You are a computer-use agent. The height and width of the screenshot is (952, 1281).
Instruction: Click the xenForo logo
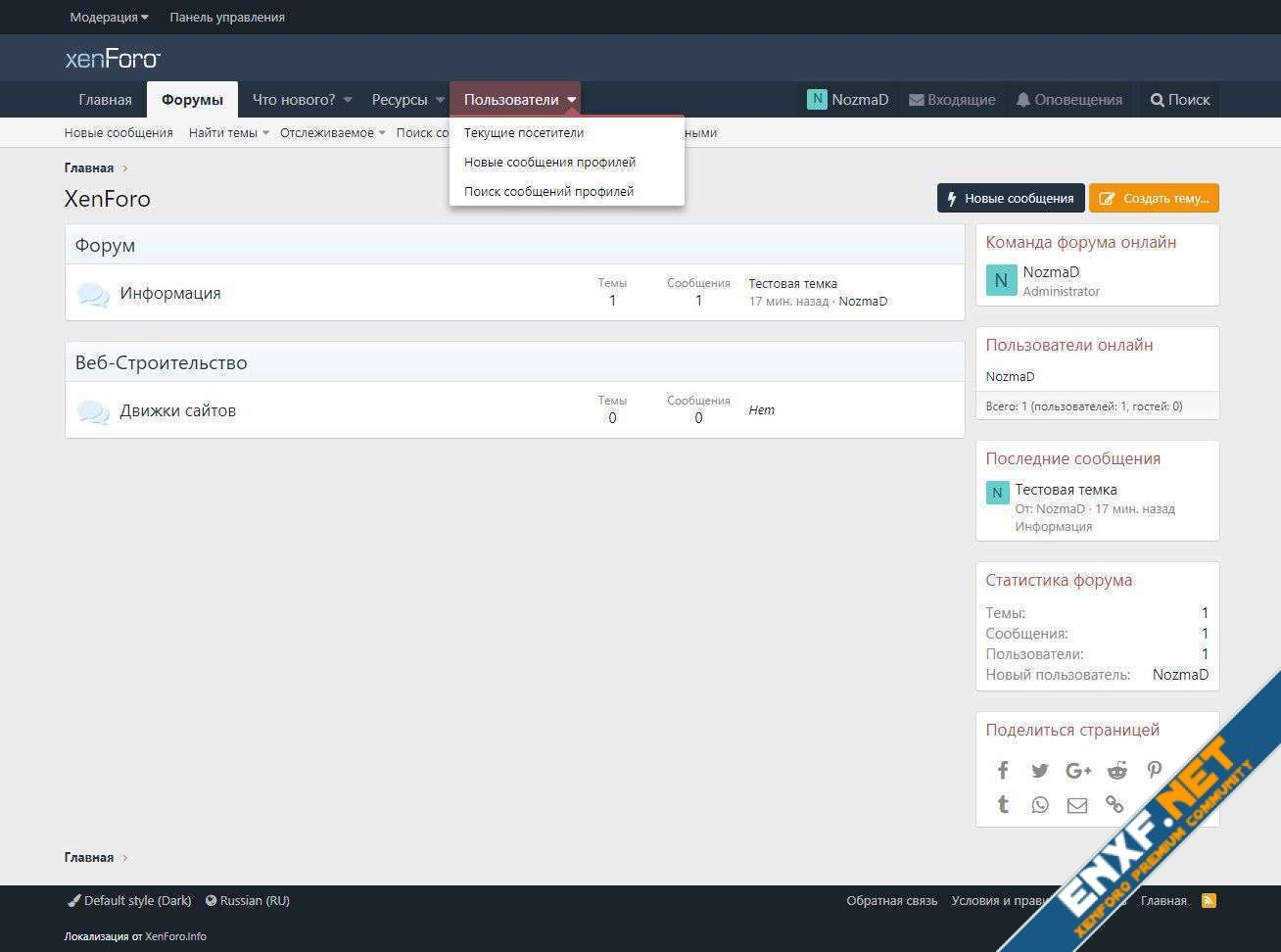(x=113, y=59)
